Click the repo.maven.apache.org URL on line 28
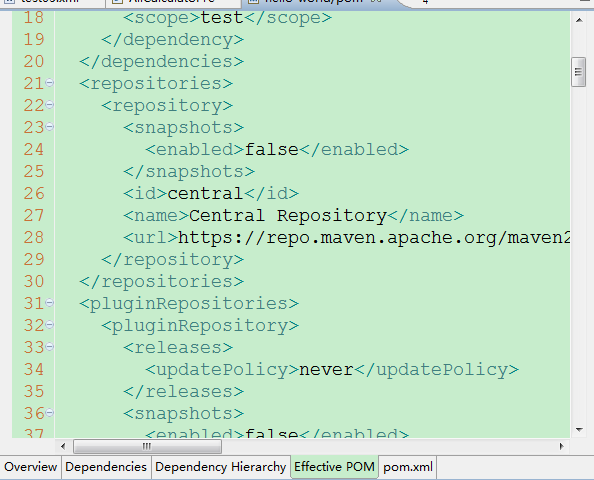The height and width of the screenshot is (480, 594). 374,238
